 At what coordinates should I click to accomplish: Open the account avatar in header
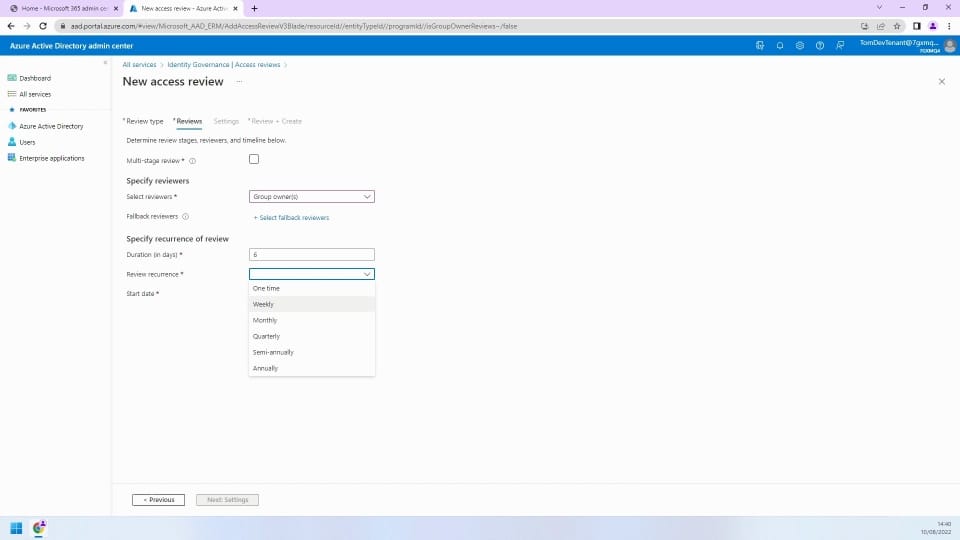coord(950,46)
